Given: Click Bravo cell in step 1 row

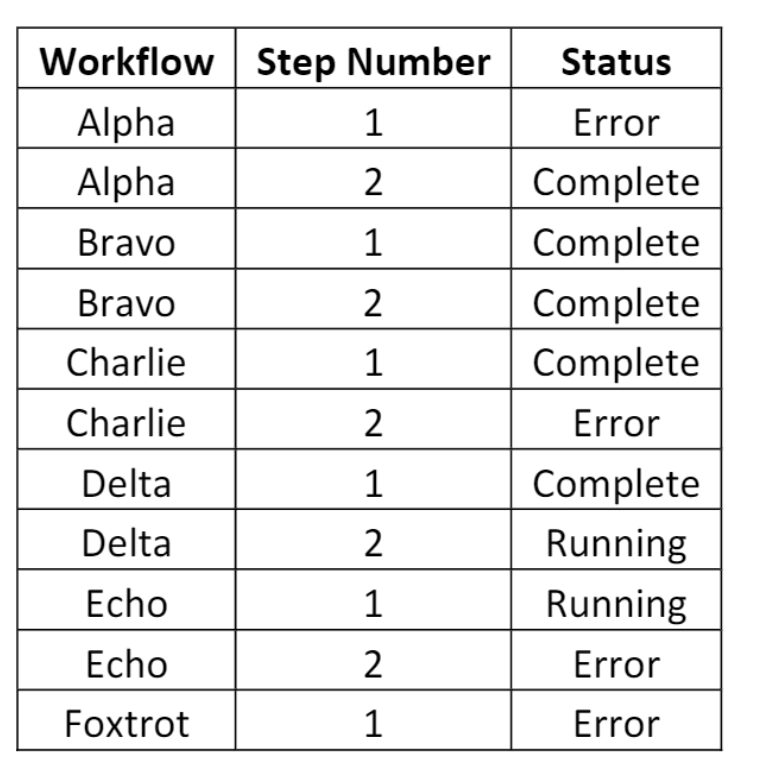Looking at the screenshot, I should pos(126,239).
